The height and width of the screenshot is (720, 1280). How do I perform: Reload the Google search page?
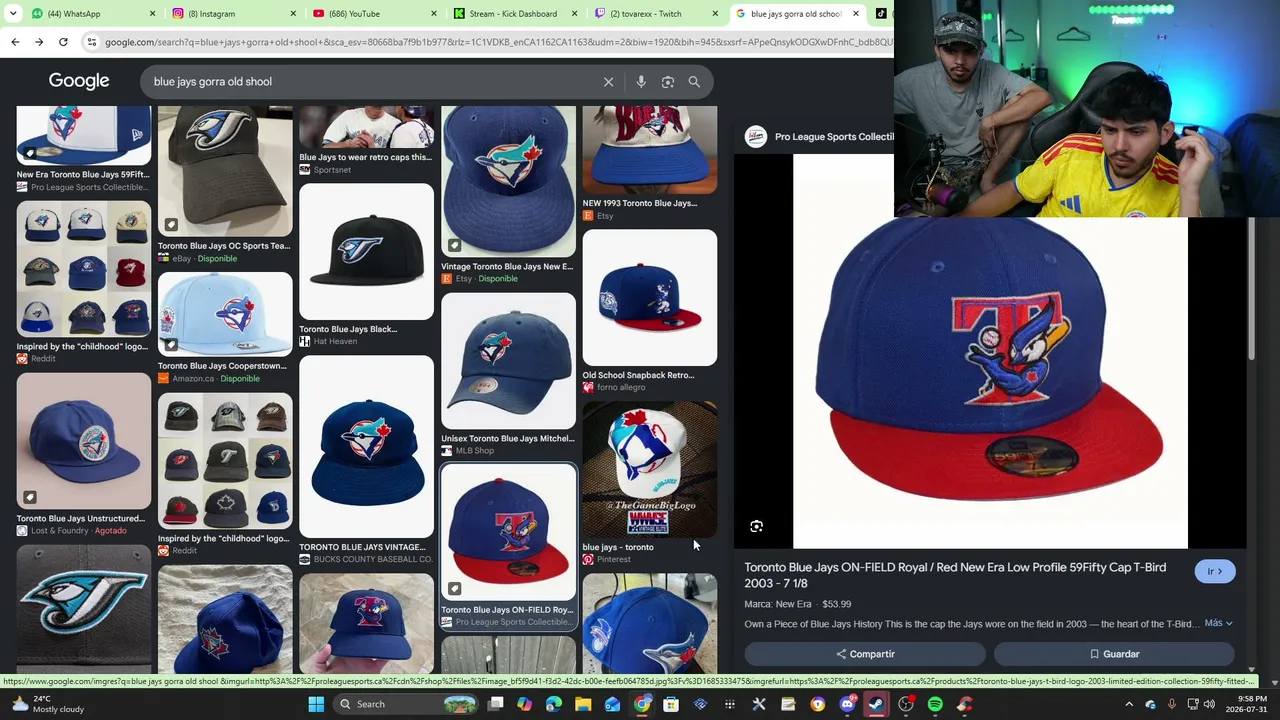click(63, 42)
